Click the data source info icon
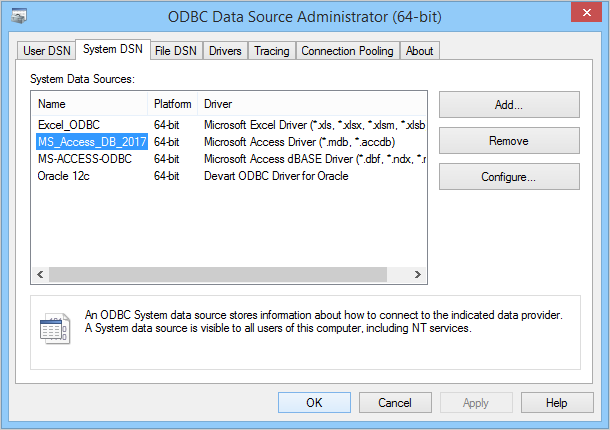 (53, 327)
